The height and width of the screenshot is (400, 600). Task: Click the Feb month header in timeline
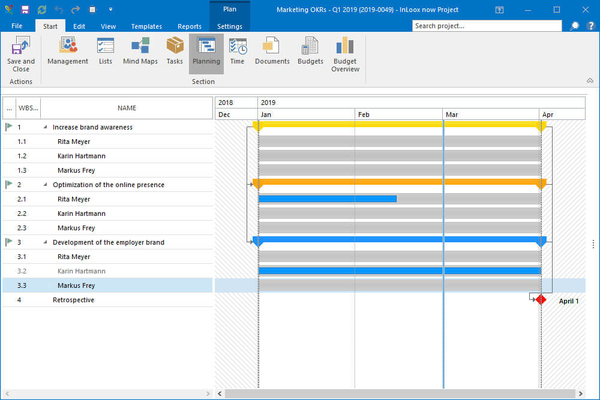tap(398, 114)
